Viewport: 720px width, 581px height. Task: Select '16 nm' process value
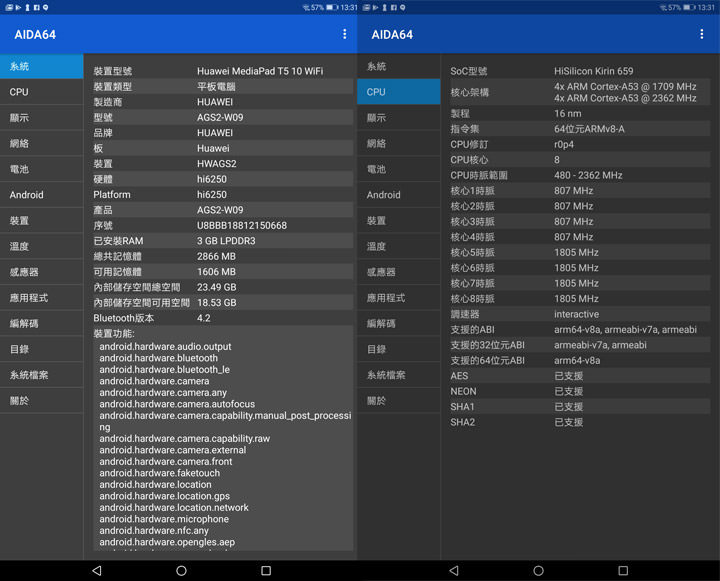pos(568,113)
